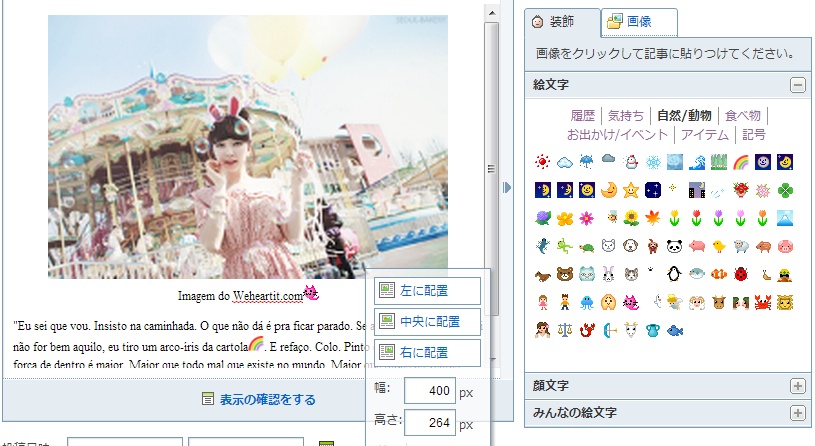This screenshot has width=815, height=446.
Task: Insert the bow and arrow emoji
Action: [x=609, y=330]
